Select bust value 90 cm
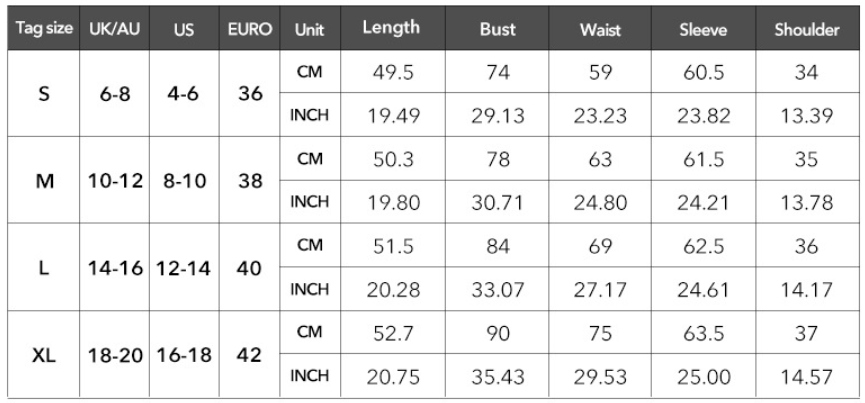Screen dimensions: 865x403 point(497,332)
